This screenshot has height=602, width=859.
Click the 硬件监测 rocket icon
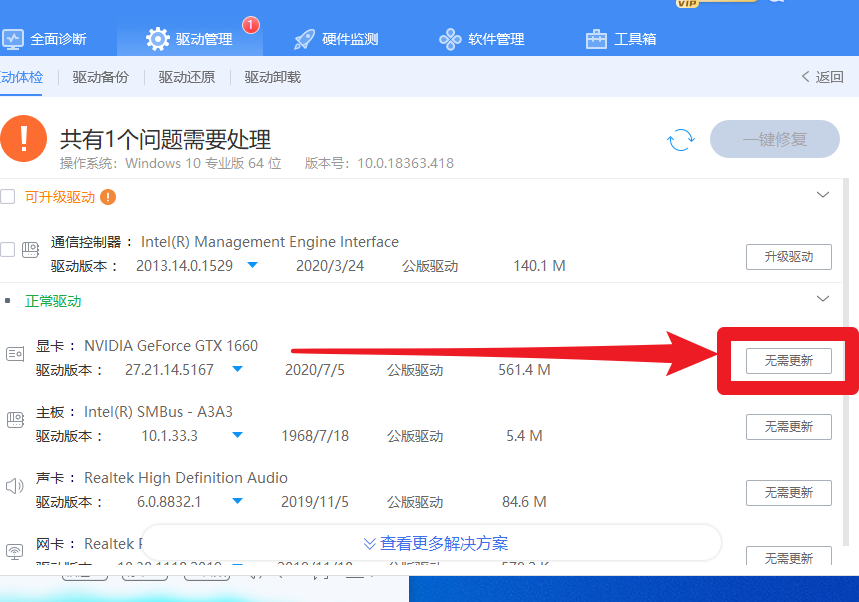[x=305, y=39]
